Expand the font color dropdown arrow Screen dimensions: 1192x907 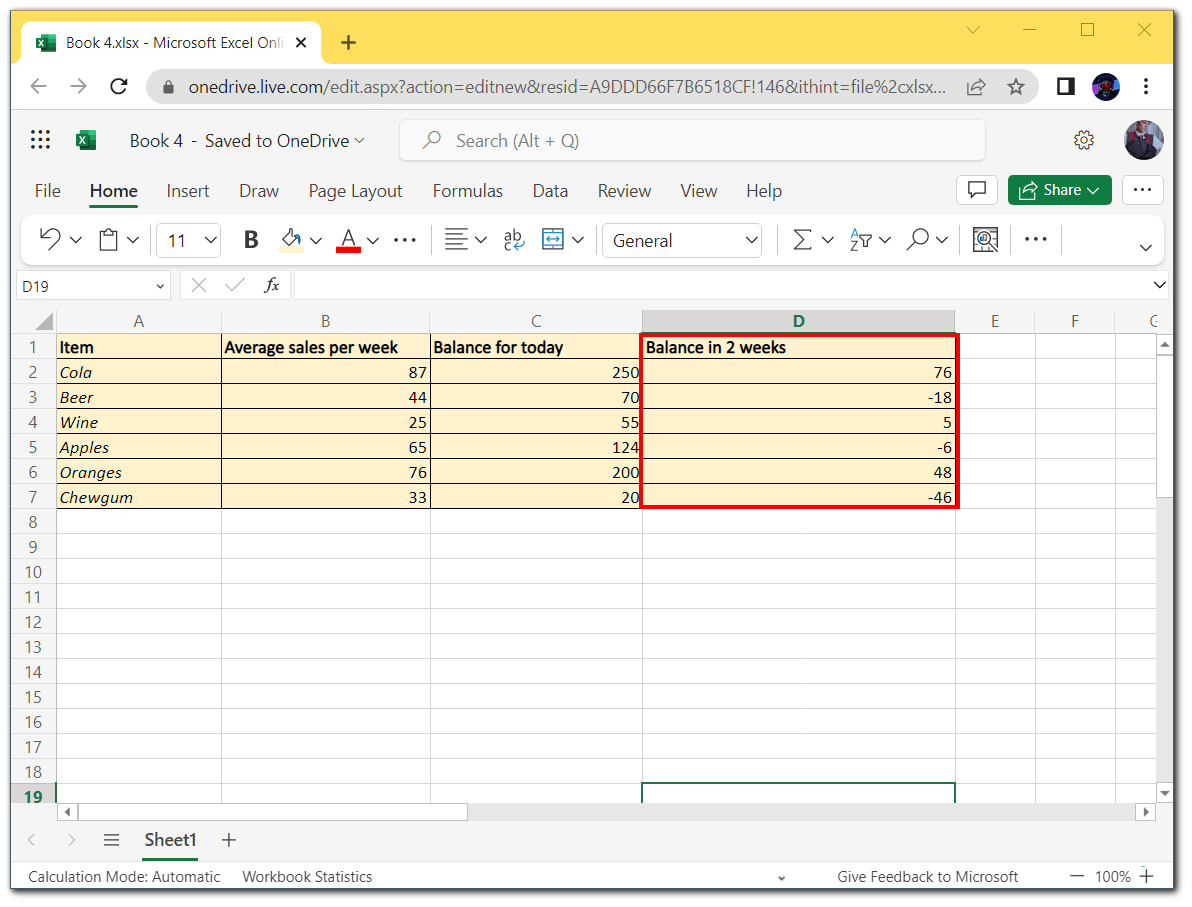(373, 241)
